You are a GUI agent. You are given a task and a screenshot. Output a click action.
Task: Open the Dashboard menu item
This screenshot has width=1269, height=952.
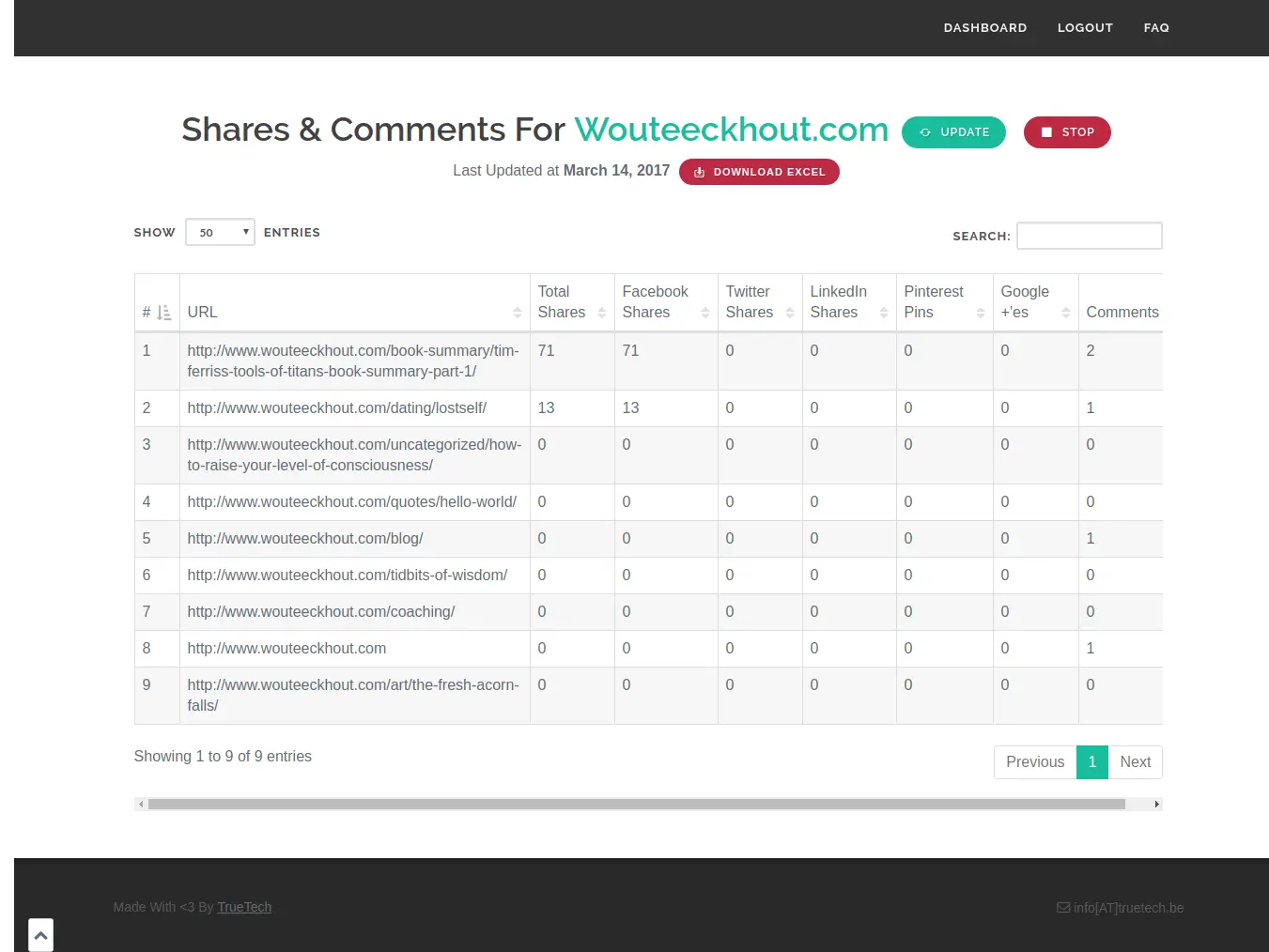pyautogui.click(x=985, y=28)
